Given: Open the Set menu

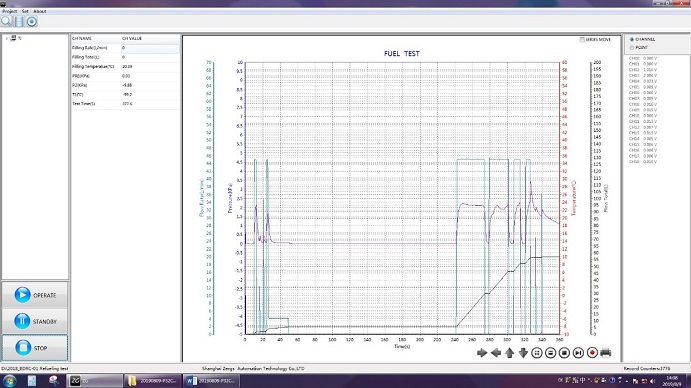Looking at the screenshot, I should pos(25,11).
